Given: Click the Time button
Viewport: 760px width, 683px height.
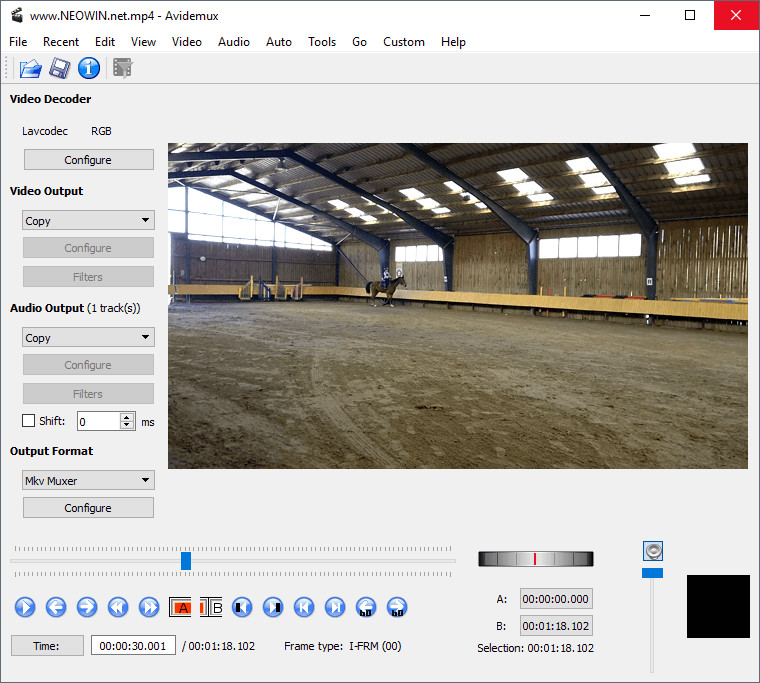Looking at the screenshot, I should coord(46,646).
